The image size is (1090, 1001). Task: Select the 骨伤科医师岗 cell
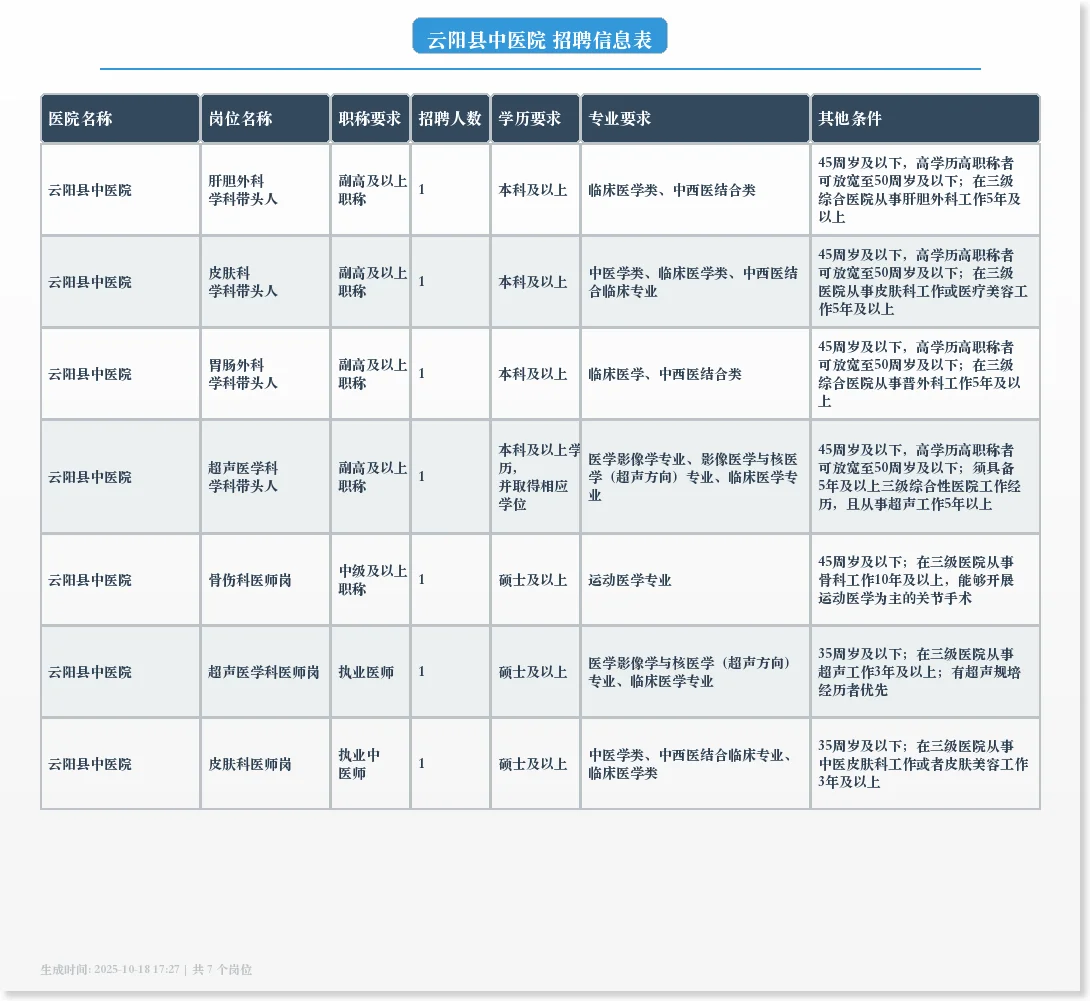coord(265,580)
